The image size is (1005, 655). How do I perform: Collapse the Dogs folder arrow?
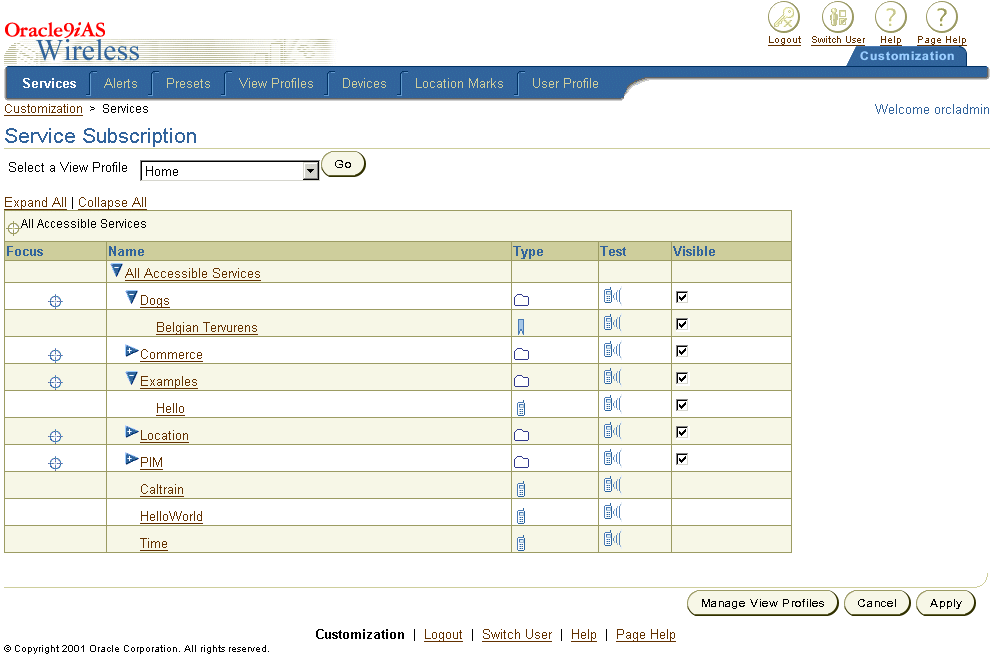pos(131,297)
